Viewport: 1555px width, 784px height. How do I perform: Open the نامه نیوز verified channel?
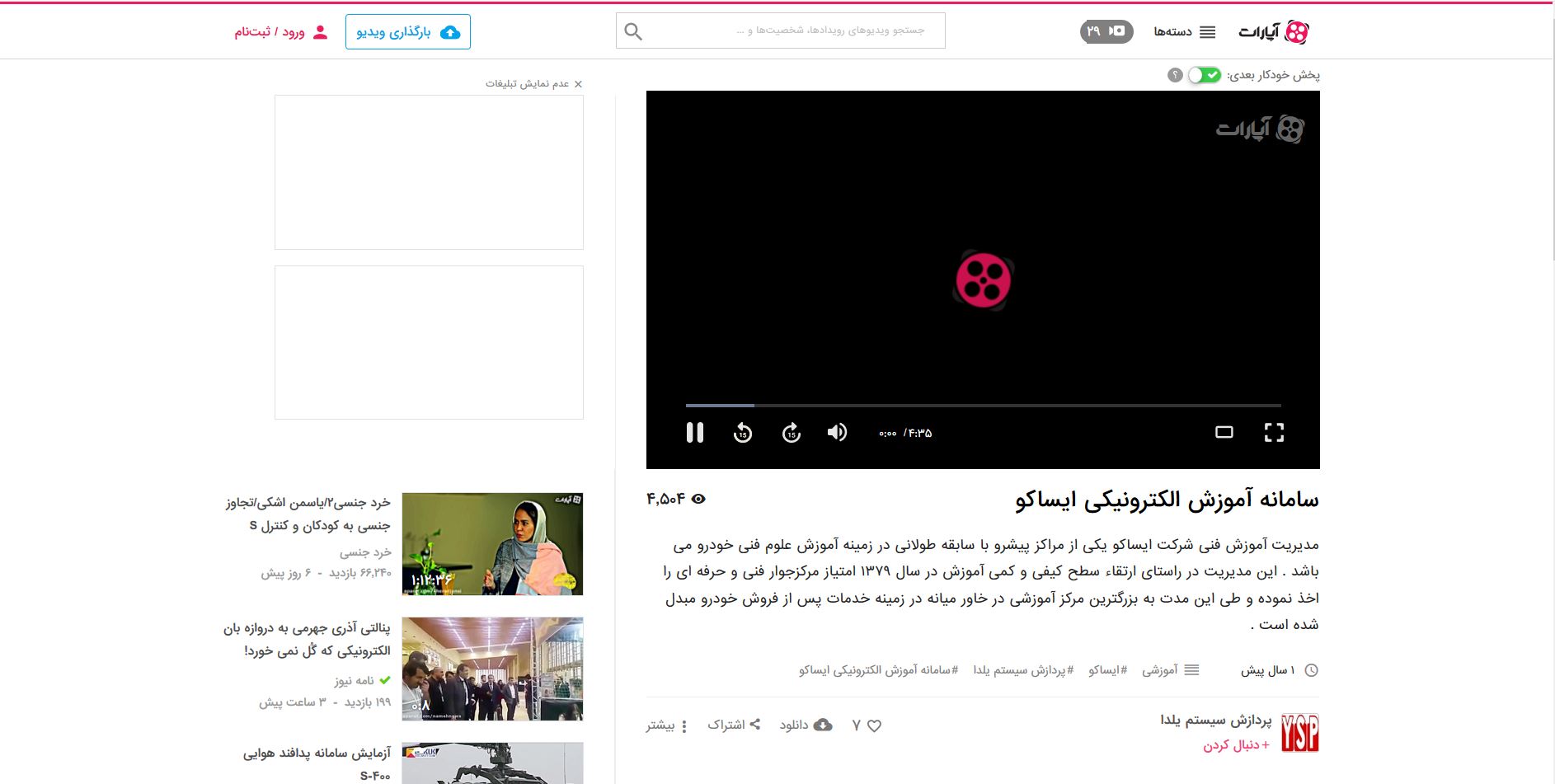[x=362, y=680]
